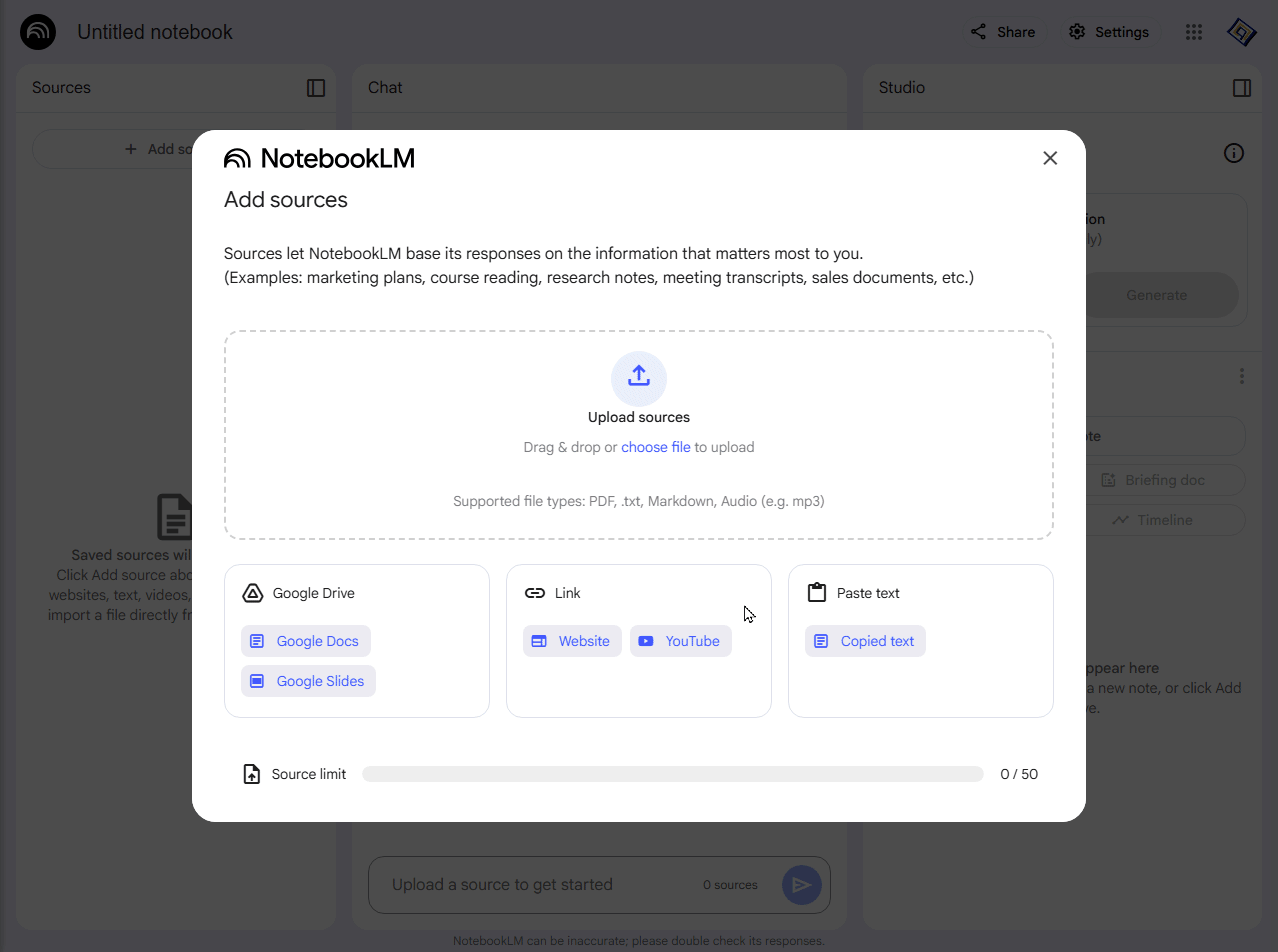Screen dimensions: 1278x952
Task: Close the Add sources dialog
Action: 1050,158
